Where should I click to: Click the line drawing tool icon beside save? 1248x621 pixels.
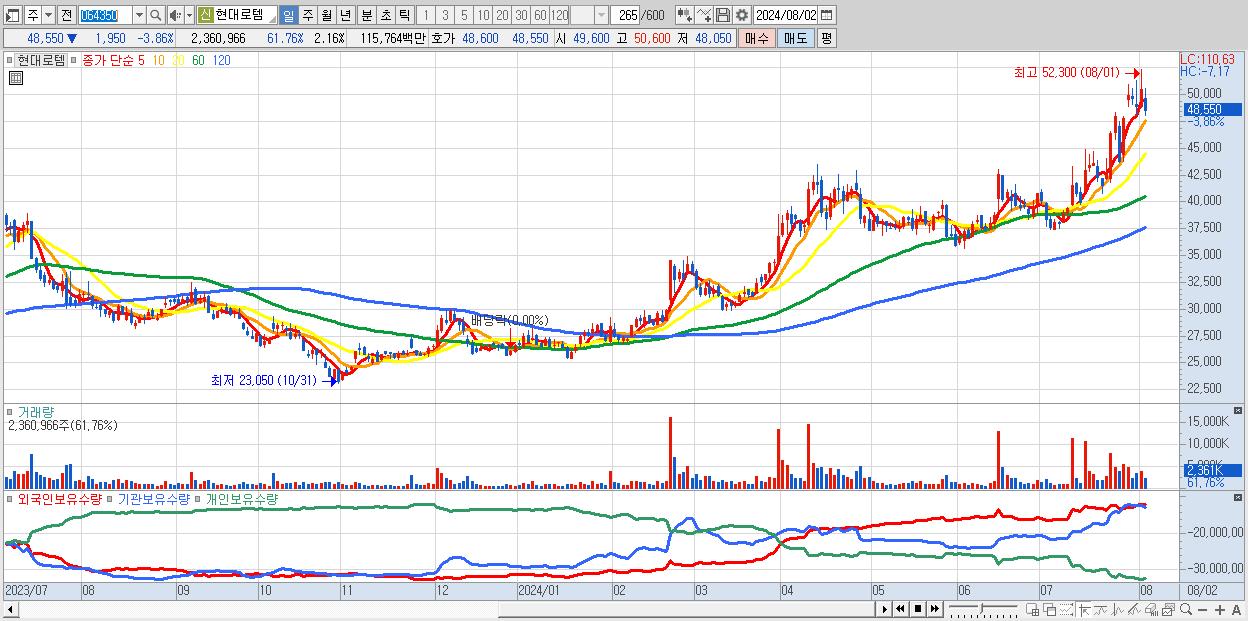704,15
